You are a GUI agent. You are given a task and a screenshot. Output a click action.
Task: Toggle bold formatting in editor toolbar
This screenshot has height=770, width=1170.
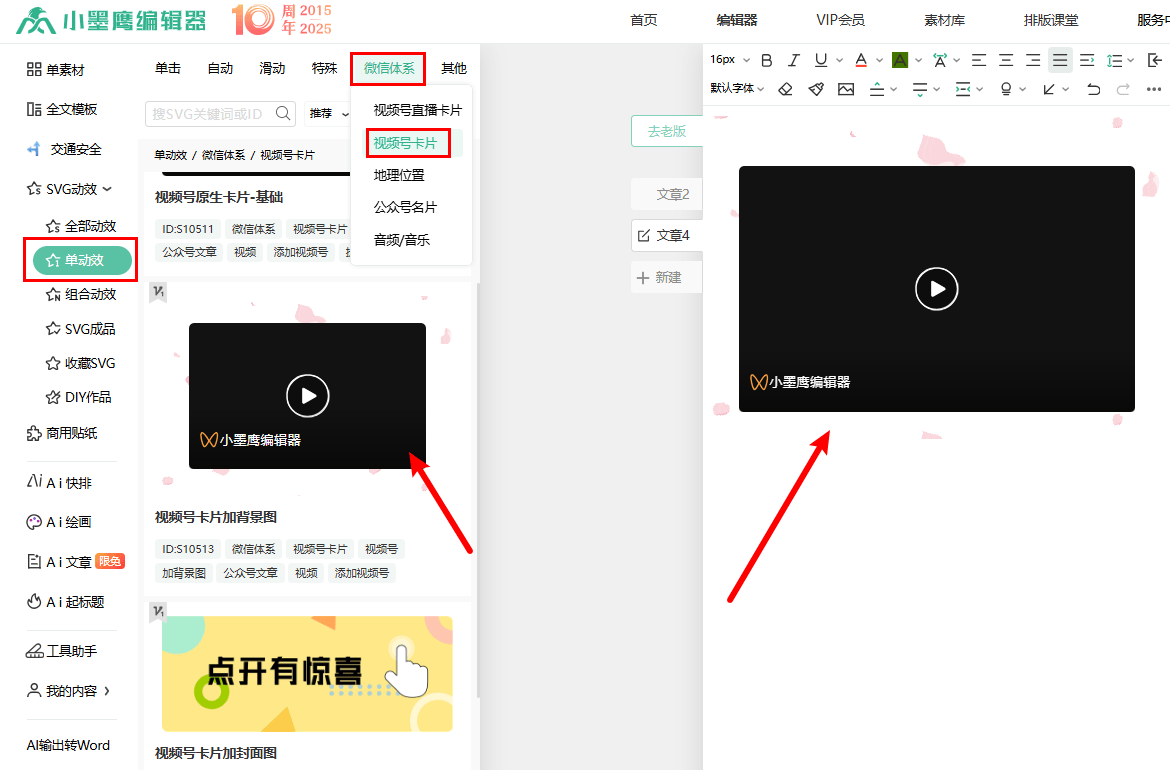767,60
